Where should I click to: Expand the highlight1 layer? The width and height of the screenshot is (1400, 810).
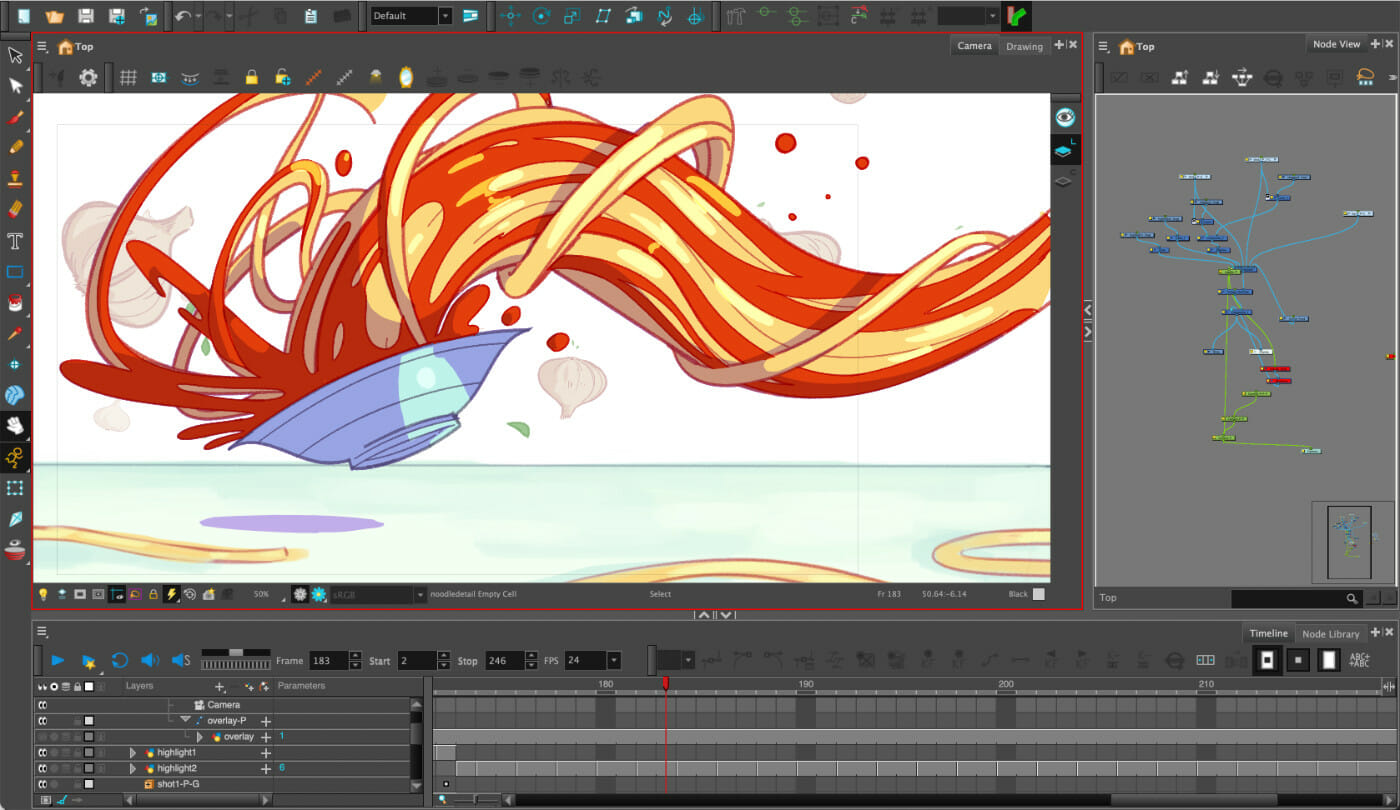133,752
